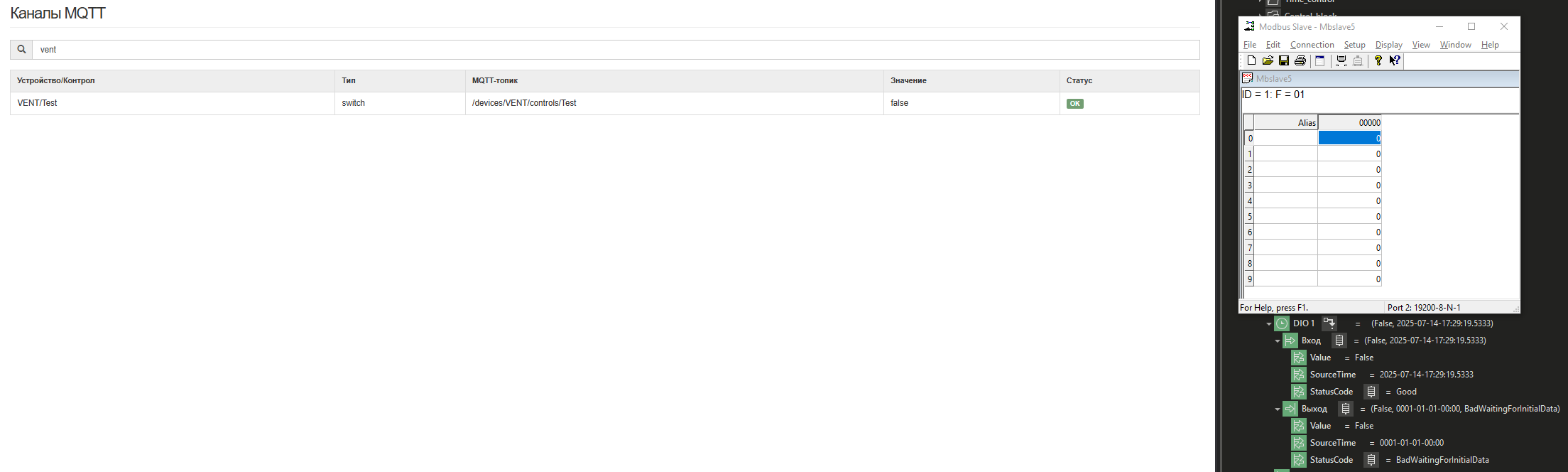Select the StatusCode = Good row
This screenshot has height=472, width=1568.
[x=1354, y=392]
